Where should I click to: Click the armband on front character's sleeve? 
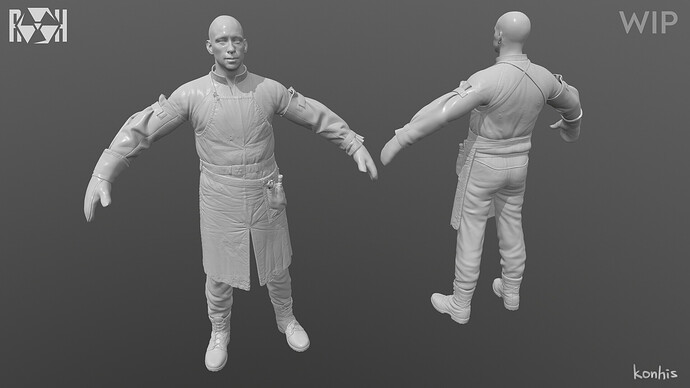tap(290, 101)
